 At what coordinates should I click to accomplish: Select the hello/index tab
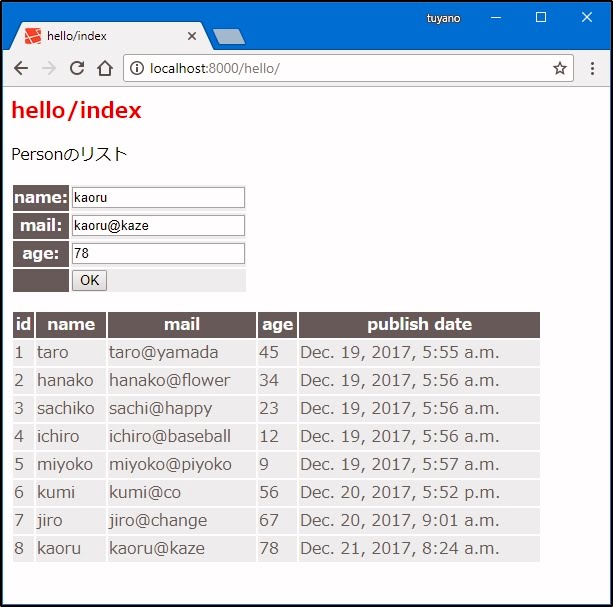[x=100, y=36]
